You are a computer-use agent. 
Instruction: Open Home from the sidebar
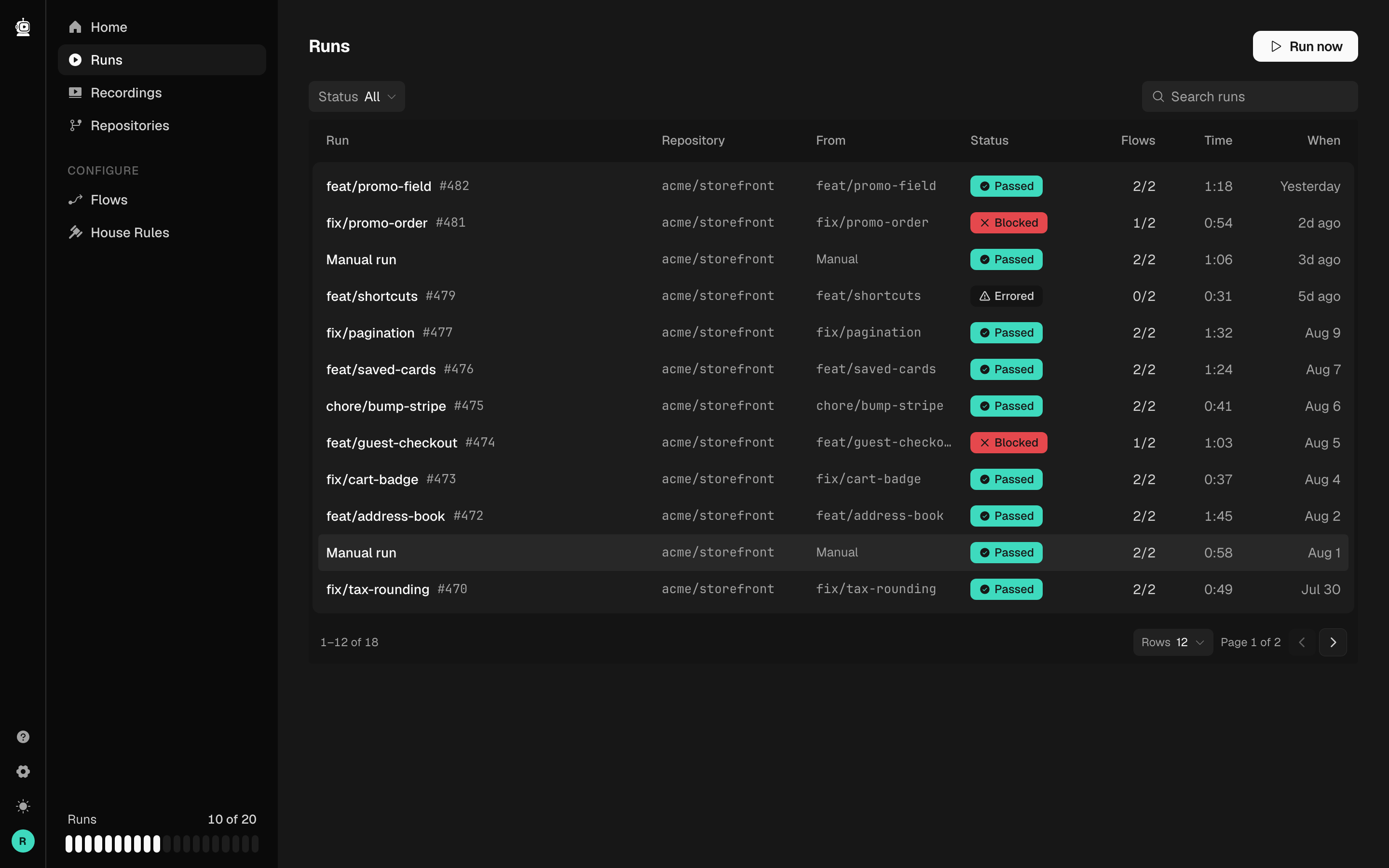click(x=162, y=27)
